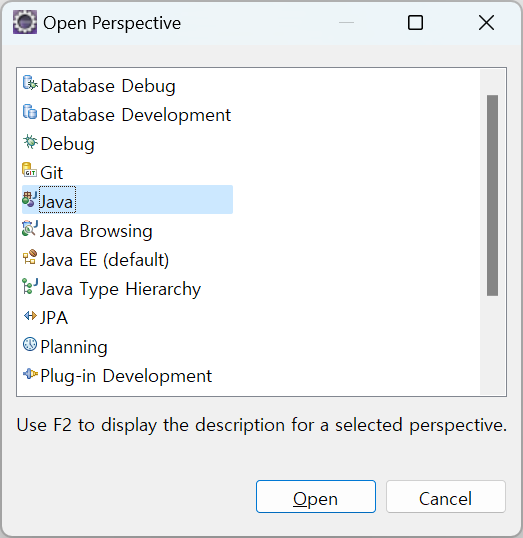The width and height of the screenshot is (523, 538).
Task: Pick the Plug-in Development entry
Action: [117, 376]
